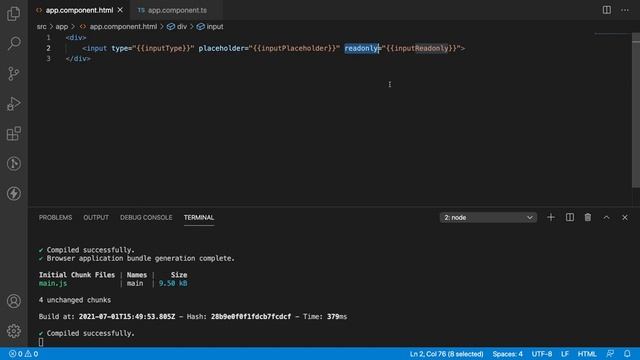
Task: Click the build hash '28b9e0f0f1fdcb7fcdcf'
Action: point(251,317)
